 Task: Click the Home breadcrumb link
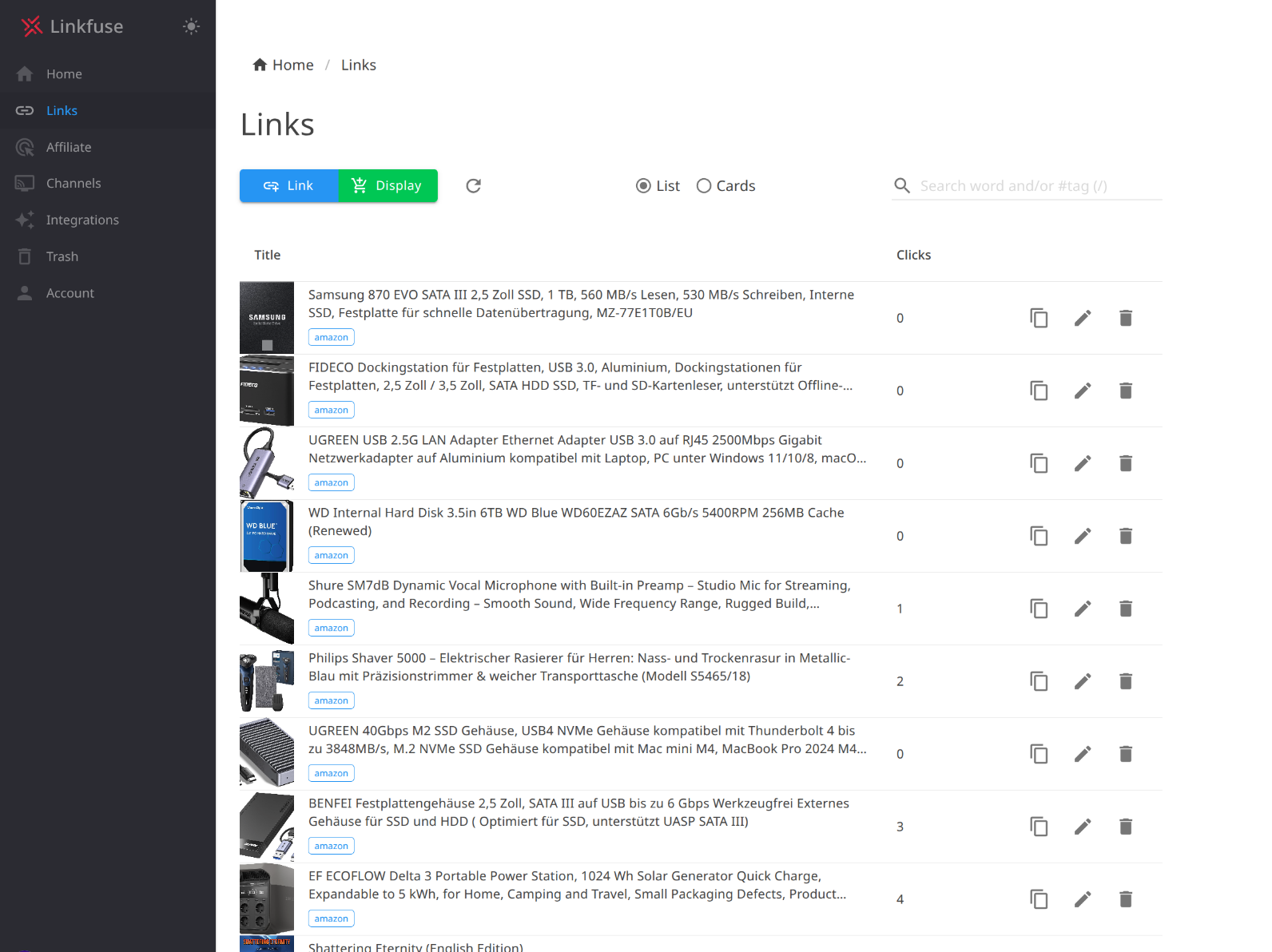[283, 65]
